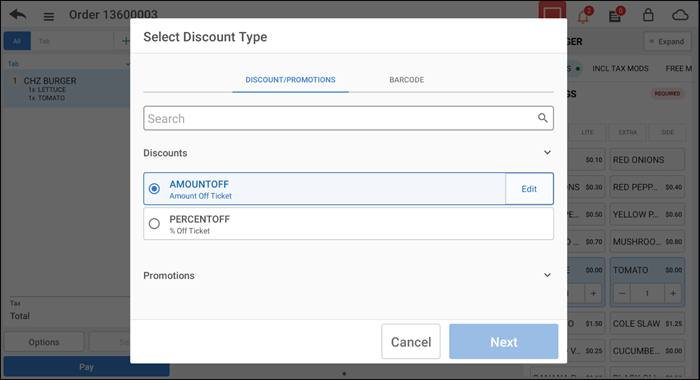Image resolution: width=700 pixels, height=380 pixels.
Task: Increase TOMATO quantity with plus
Action: 673,293
